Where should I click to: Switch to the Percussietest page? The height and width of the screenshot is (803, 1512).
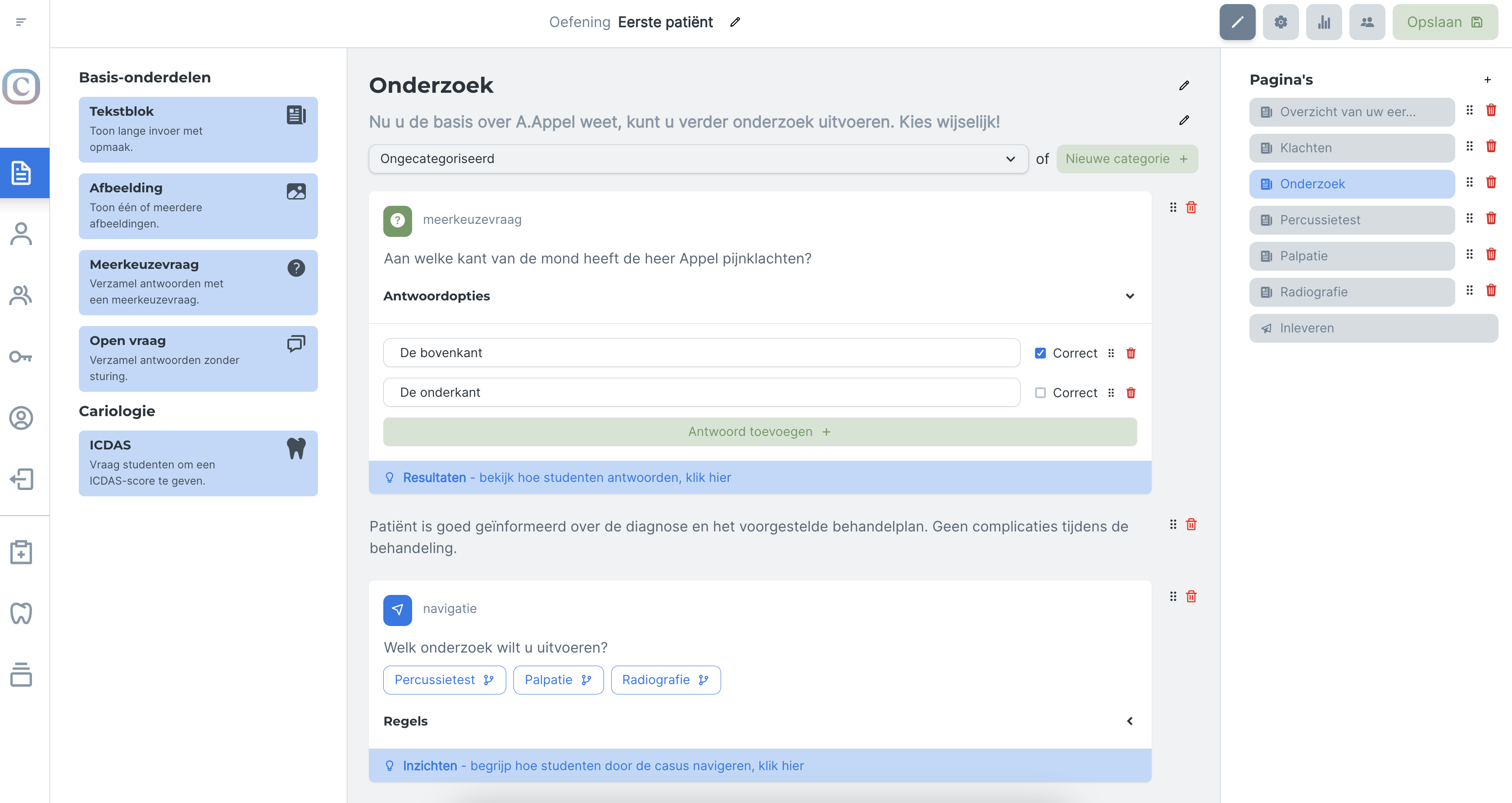pos(1351,220)
